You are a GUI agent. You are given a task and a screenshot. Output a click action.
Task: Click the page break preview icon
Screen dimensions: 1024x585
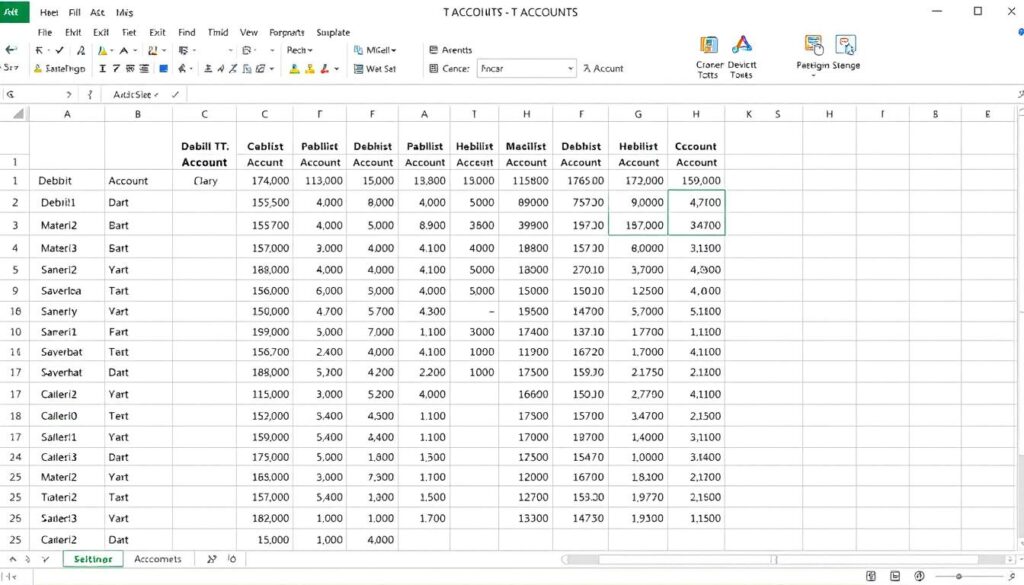920,576
